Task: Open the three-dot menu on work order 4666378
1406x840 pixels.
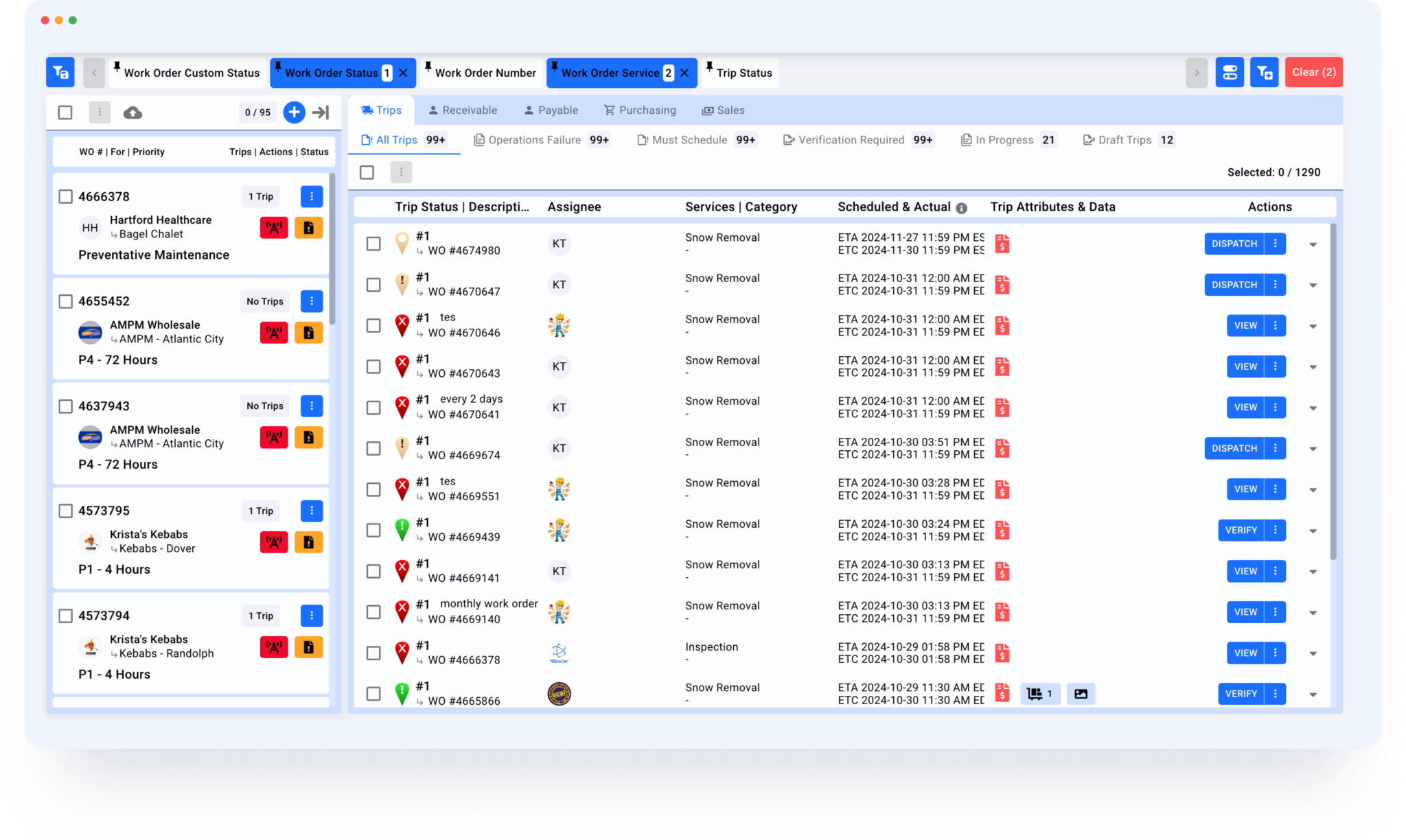Action: point(312,196)
